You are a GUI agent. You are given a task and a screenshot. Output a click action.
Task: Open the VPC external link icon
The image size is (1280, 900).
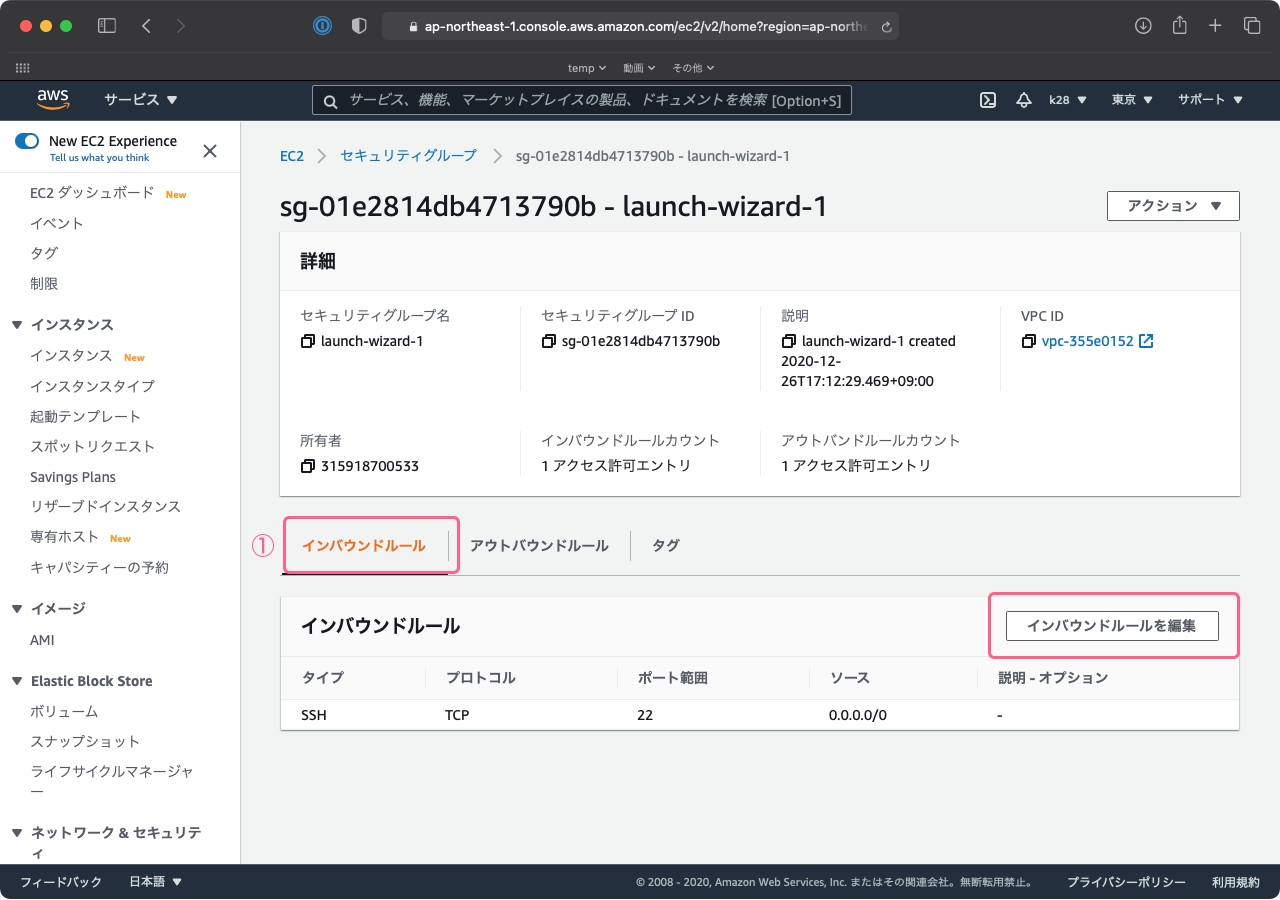(x=1147, y=341)
